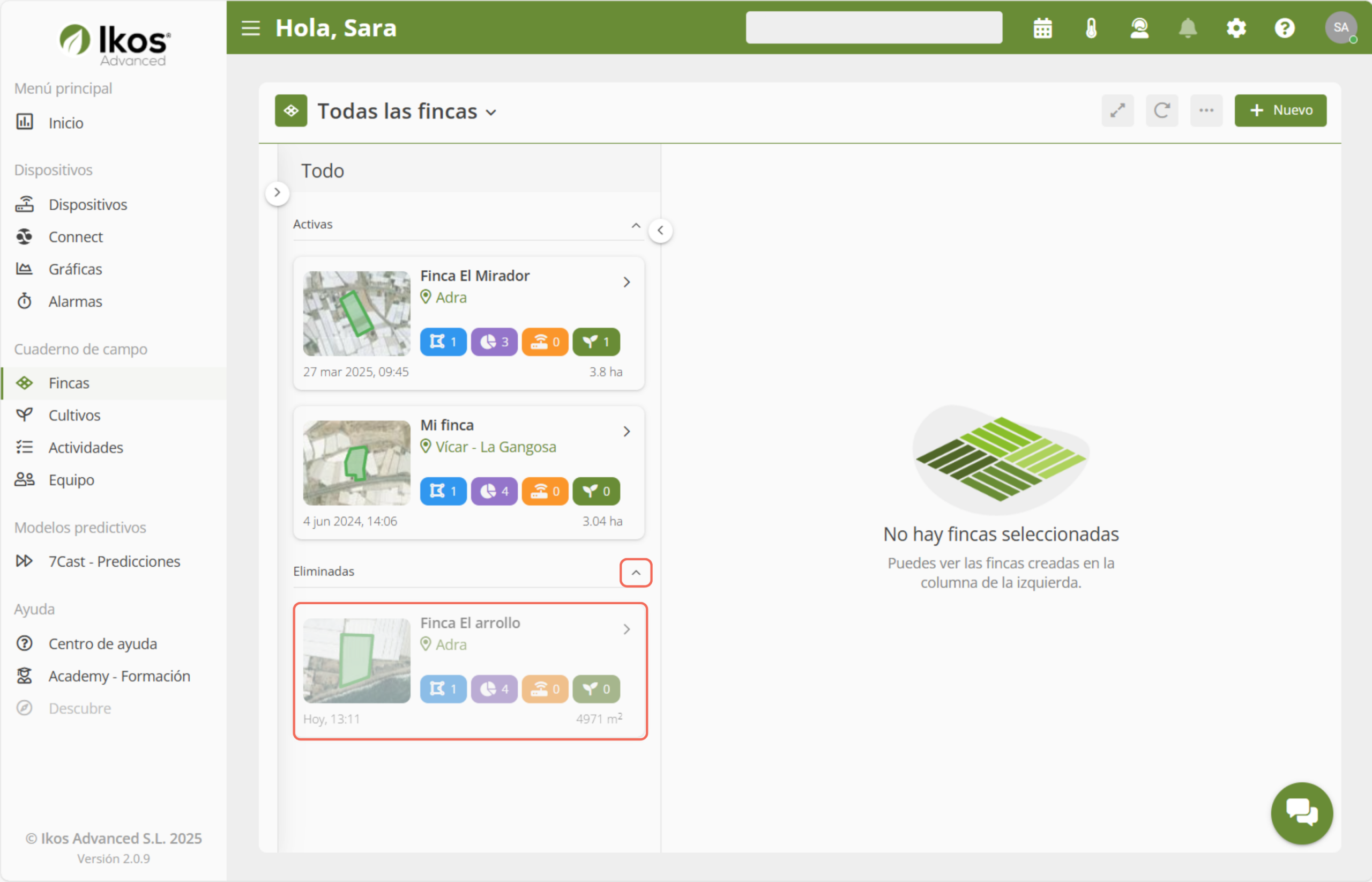Collapse the Activas section chevron
The image size is (1372, 882).
tap(635, 225)
